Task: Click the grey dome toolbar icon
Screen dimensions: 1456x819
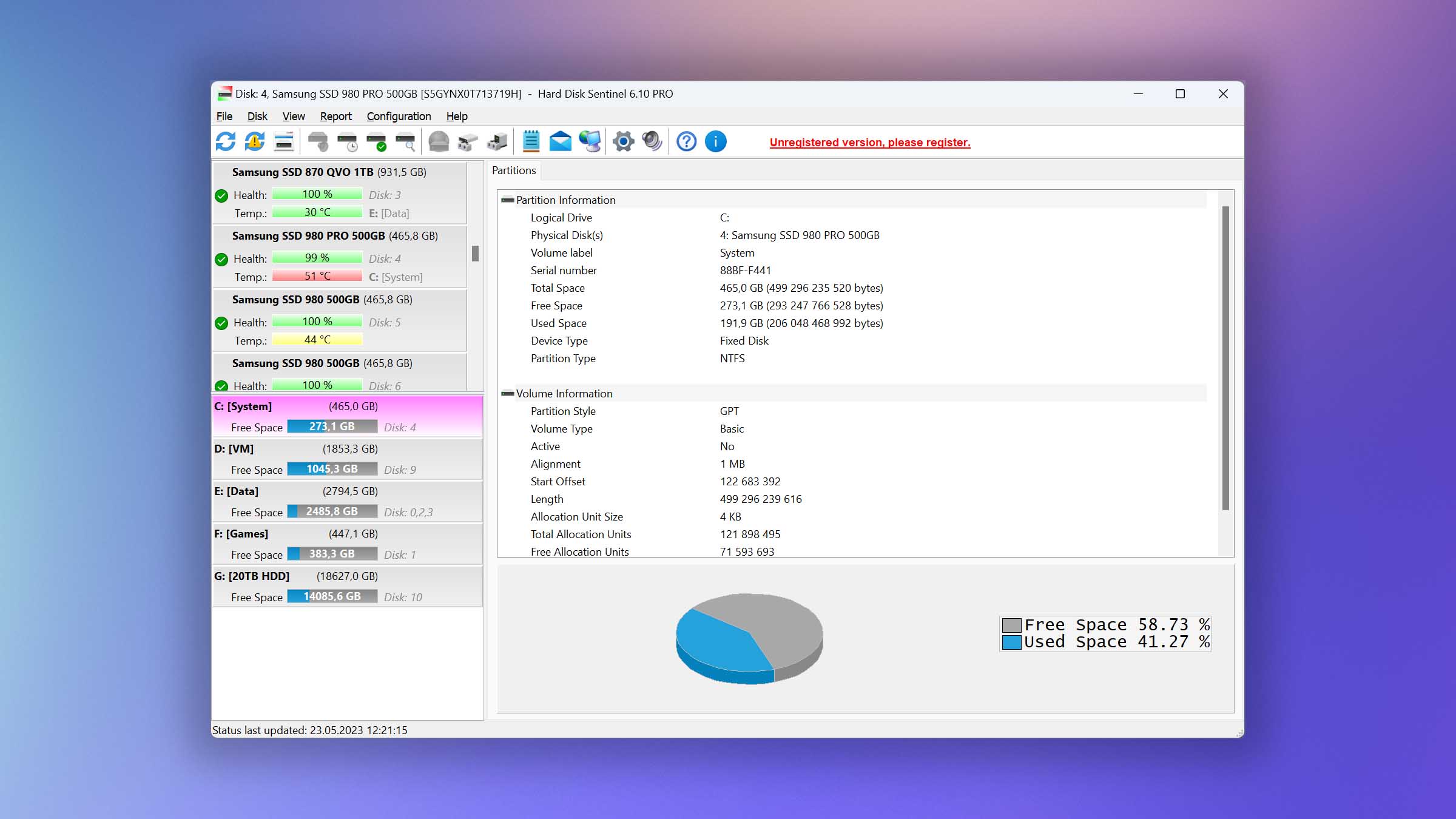Action: (x=439, y=142)
